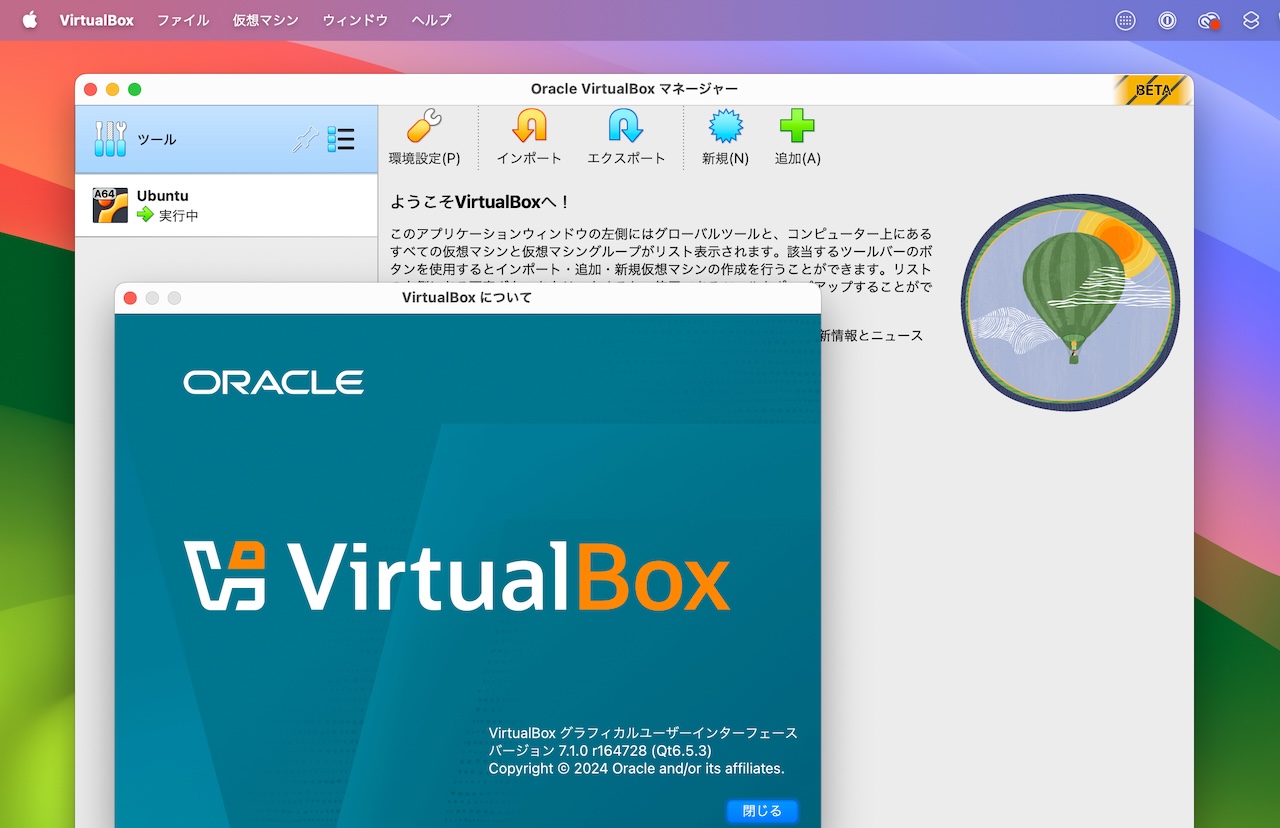Click the VirtualBox logo in About dialog
This screenshot has width=1280, height=828.
point(457,576)
